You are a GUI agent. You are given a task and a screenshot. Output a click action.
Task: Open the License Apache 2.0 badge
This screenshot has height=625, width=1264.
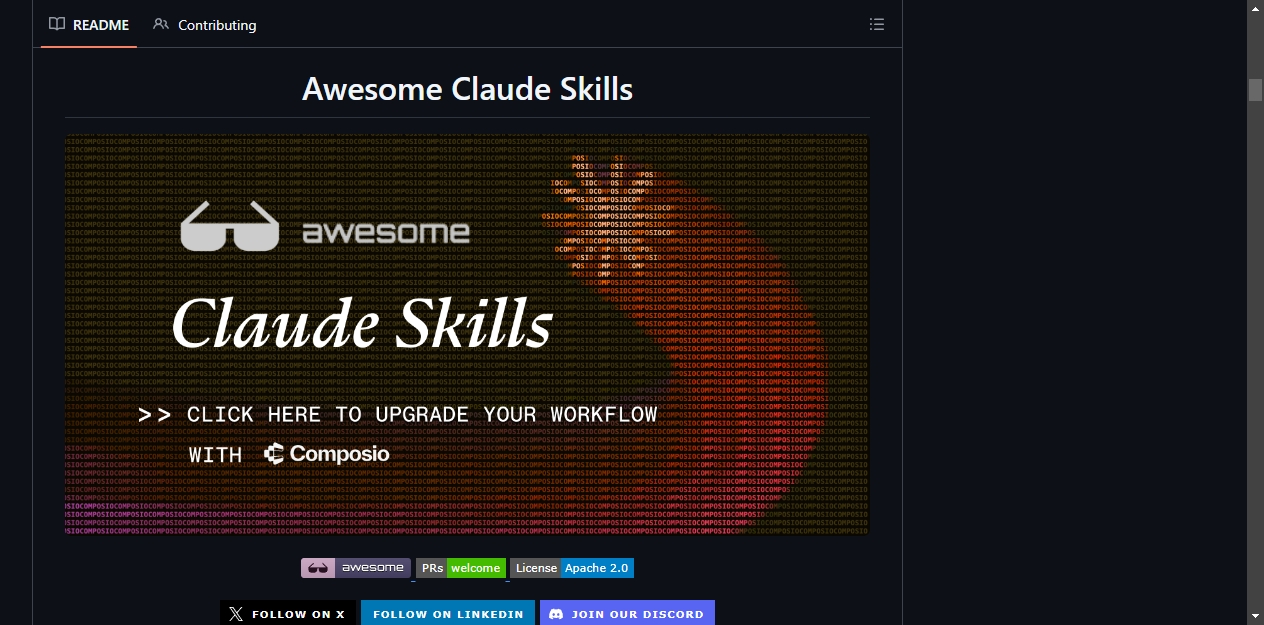click(572, 568)
